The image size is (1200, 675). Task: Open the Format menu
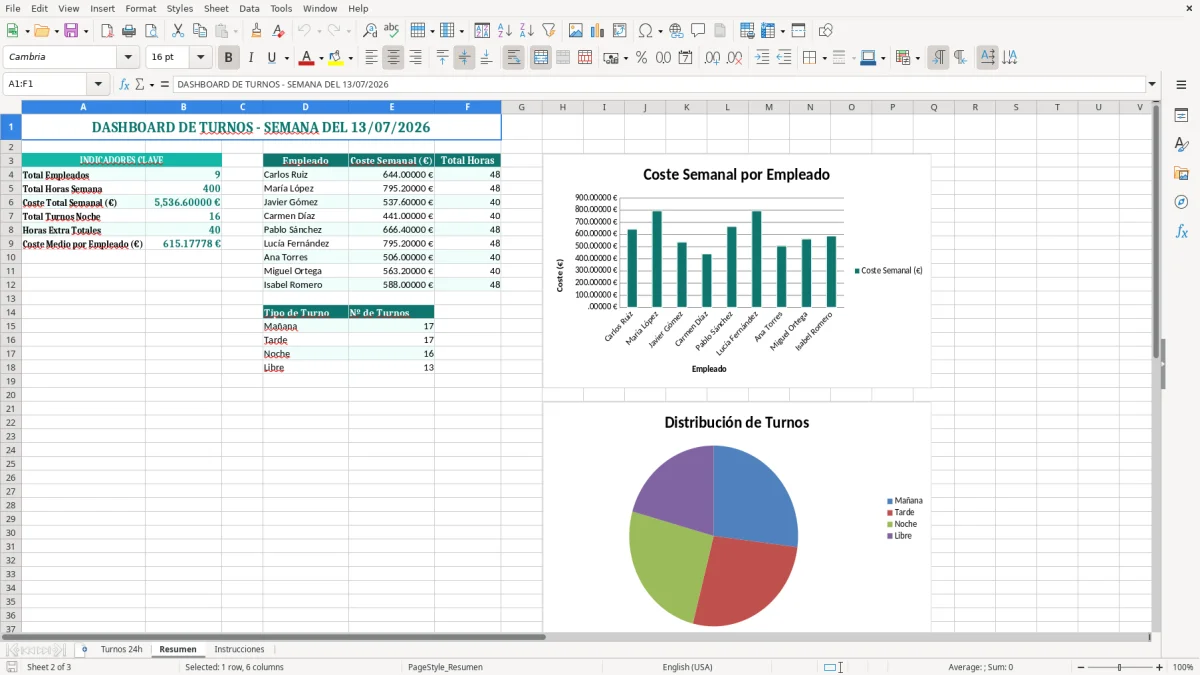click(141, 8)
